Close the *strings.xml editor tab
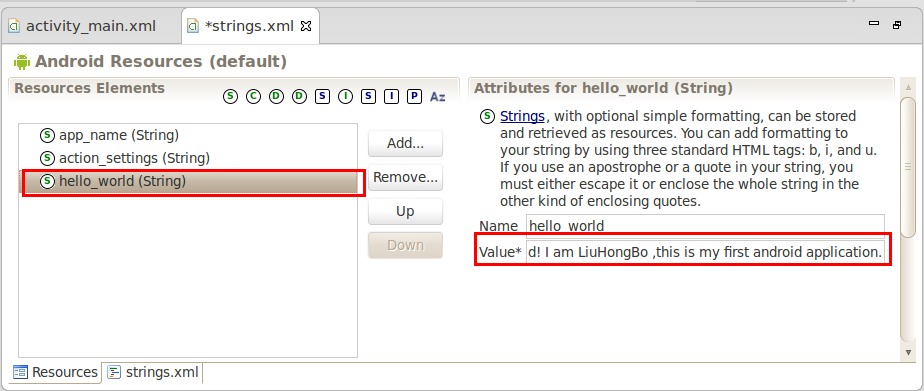 pos(306,26)
